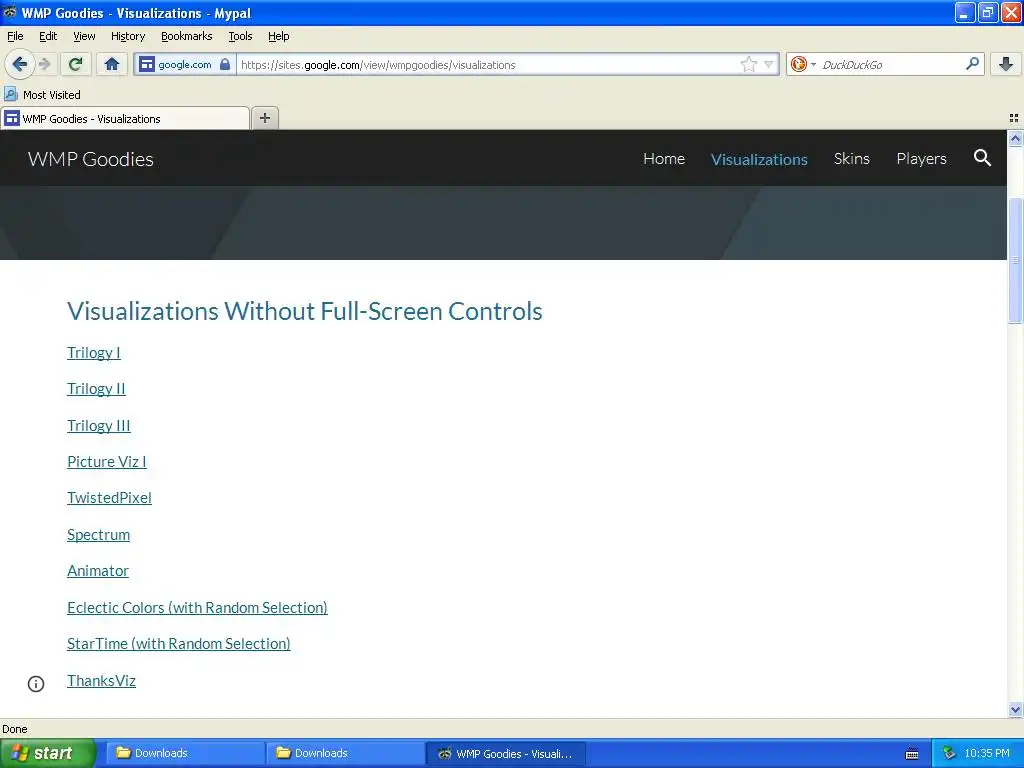This screenshot has width=1024, height=768.
Task: Open the Trilogy II link
Action: [96, 389]
